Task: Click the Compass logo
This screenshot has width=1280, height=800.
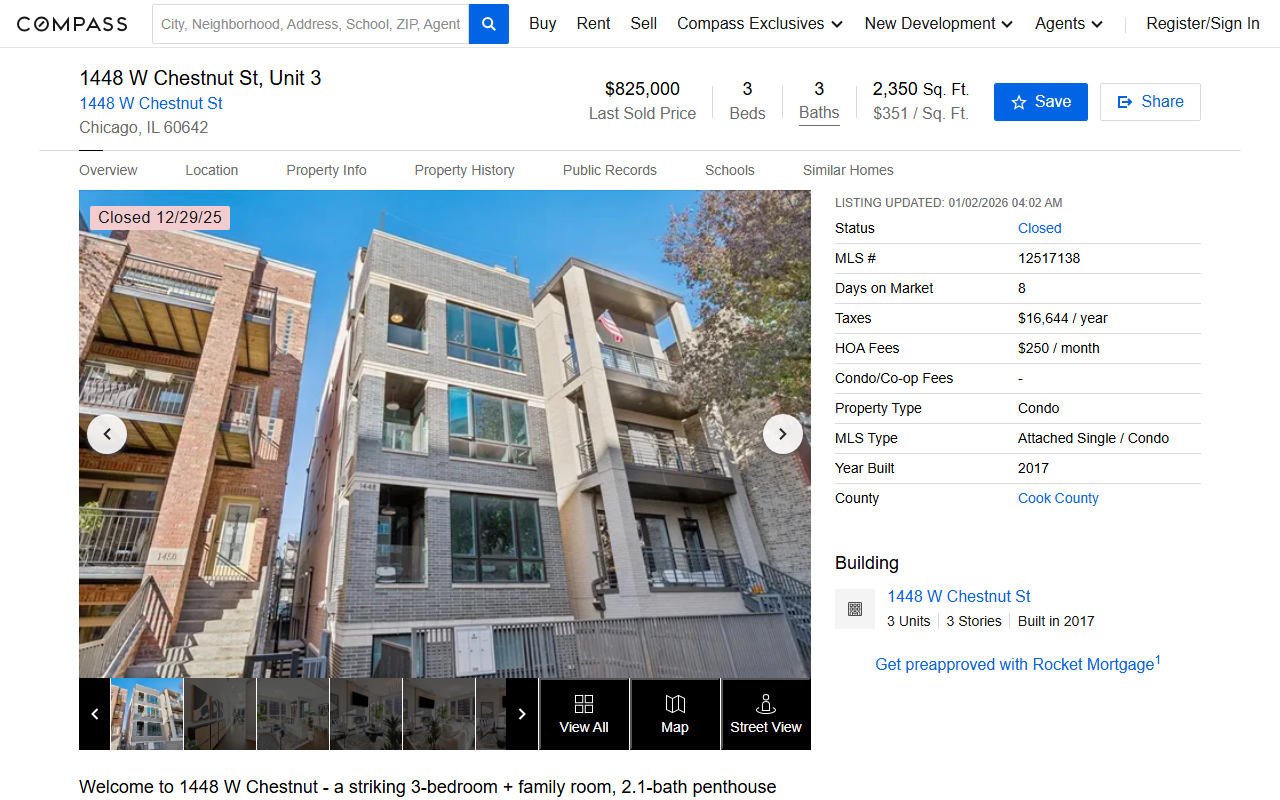Action: [x=72, y=24]
